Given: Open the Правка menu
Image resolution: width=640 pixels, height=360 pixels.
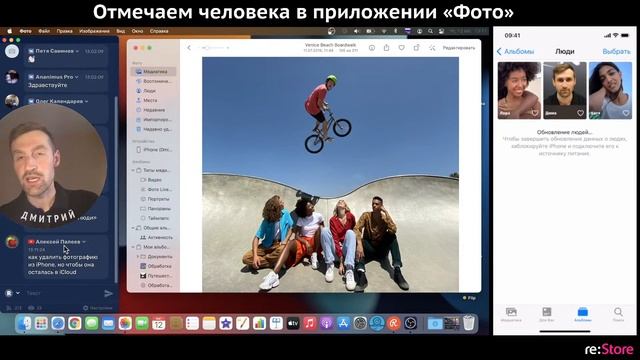Looking at the screenshot, I should pos(64,31).
